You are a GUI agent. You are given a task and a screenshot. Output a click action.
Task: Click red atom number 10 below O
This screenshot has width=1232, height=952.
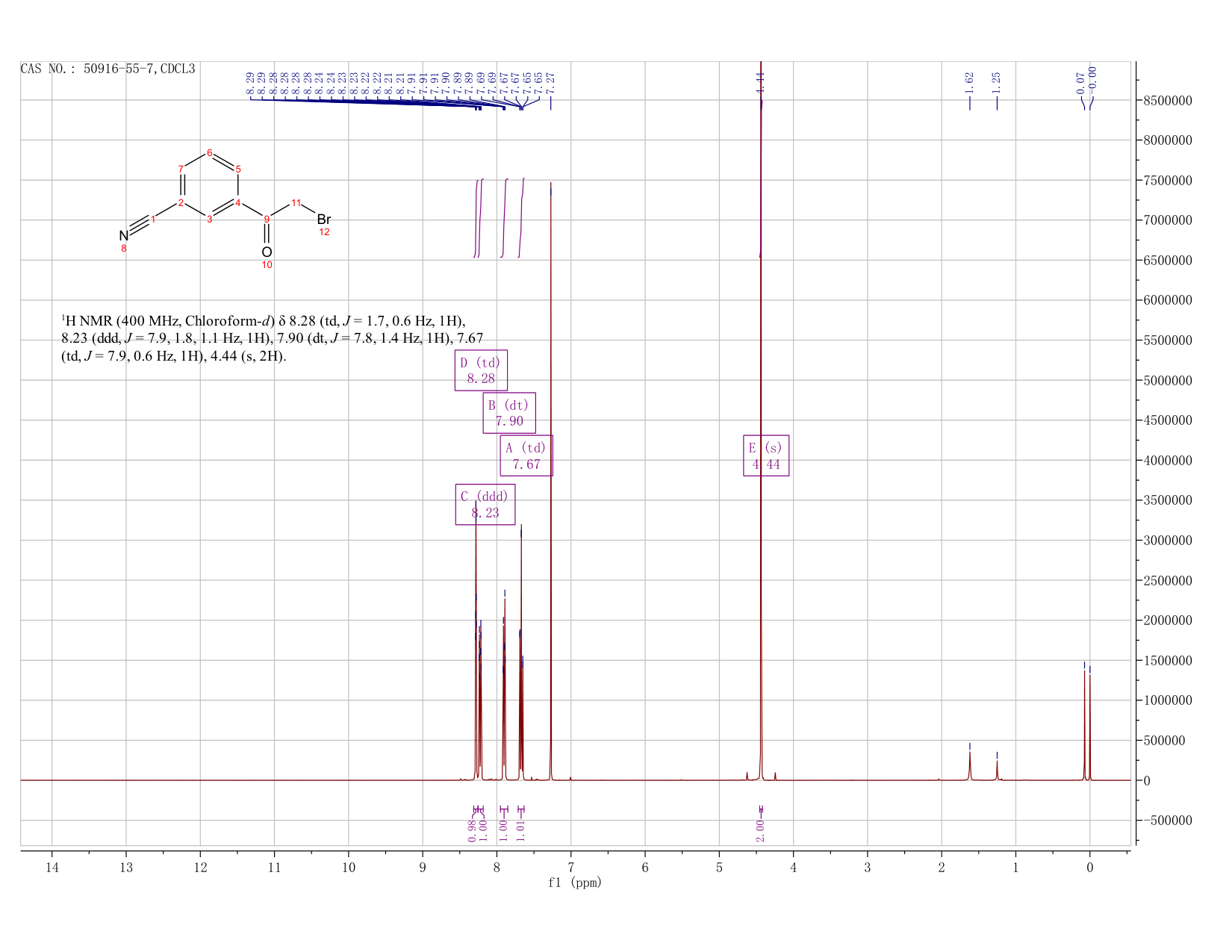click(x=267, y=265)
